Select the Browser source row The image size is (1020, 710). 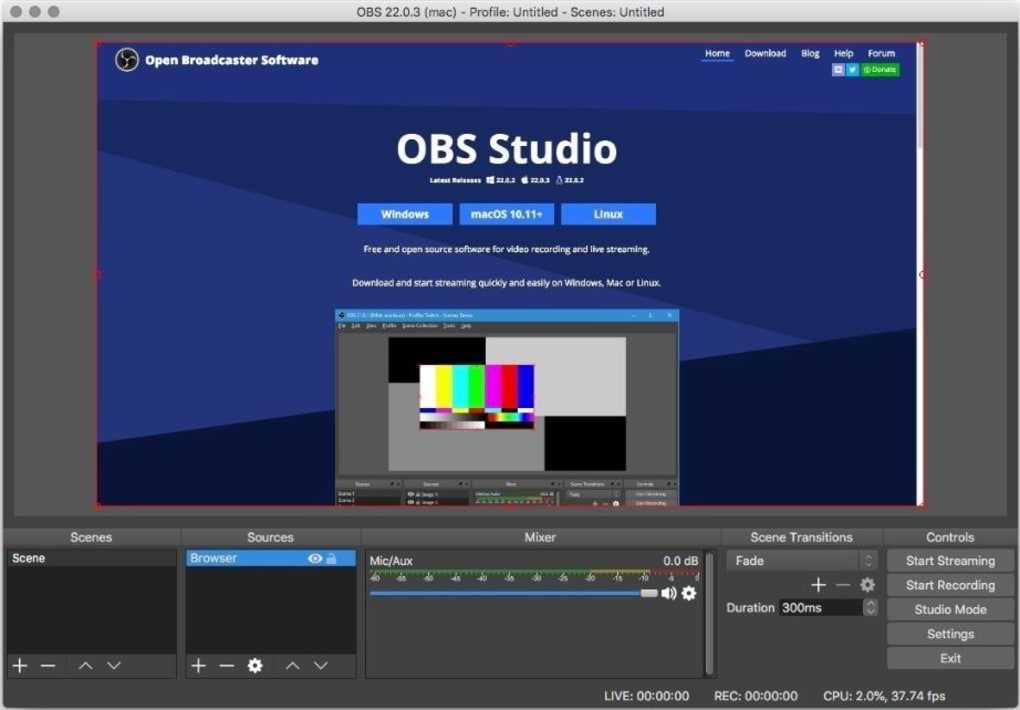[x=271, y=558]
